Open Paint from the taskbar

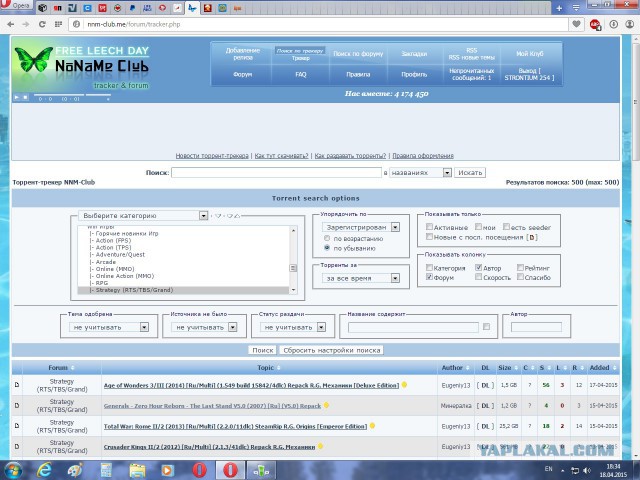click(75, 470)
